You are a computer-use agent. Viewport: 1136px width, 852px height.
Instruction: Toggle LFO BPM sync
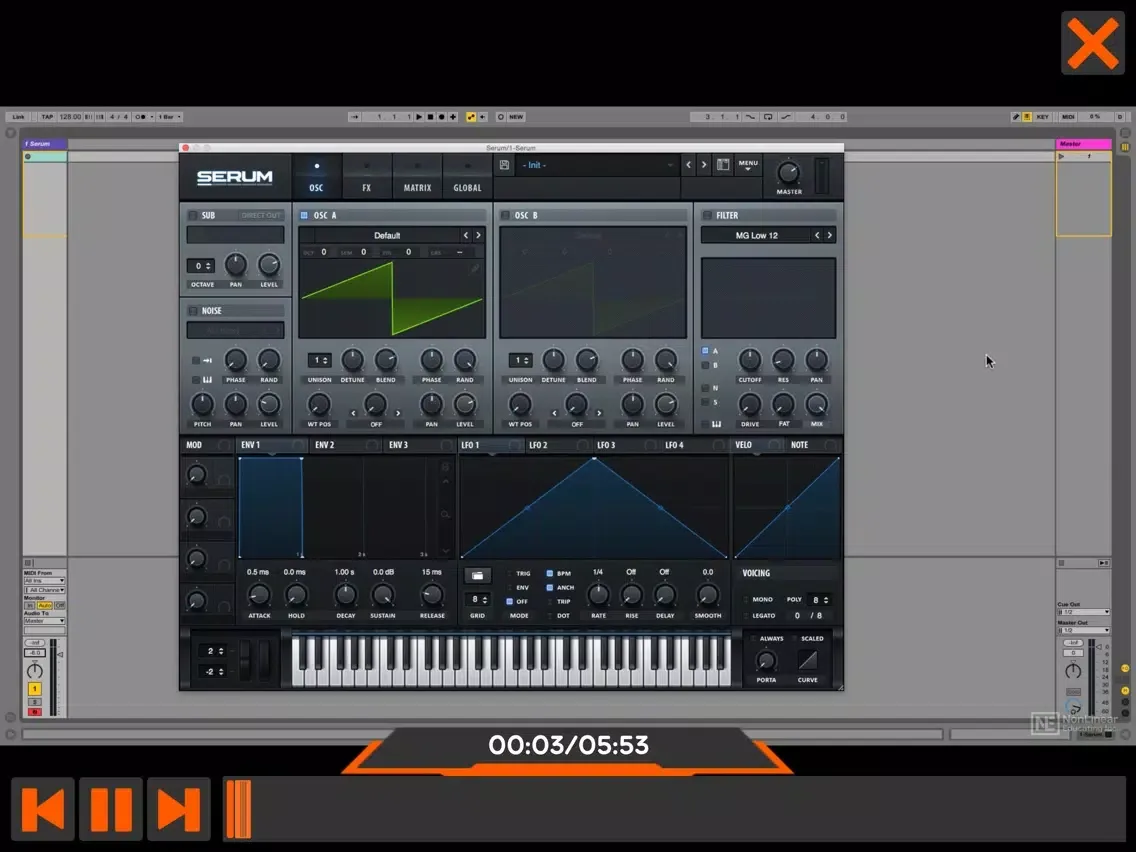coord(550,574)
